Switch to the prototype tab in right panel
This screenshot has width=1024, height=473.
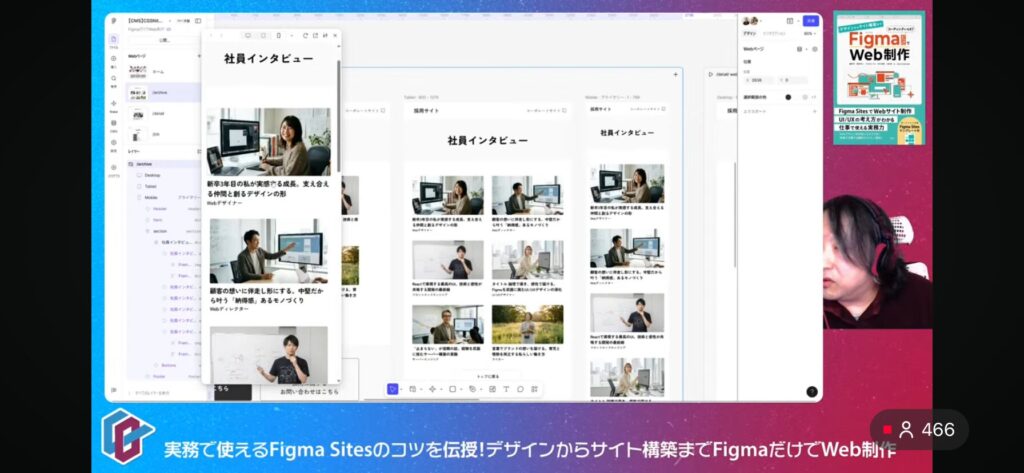tap(773, 33)
